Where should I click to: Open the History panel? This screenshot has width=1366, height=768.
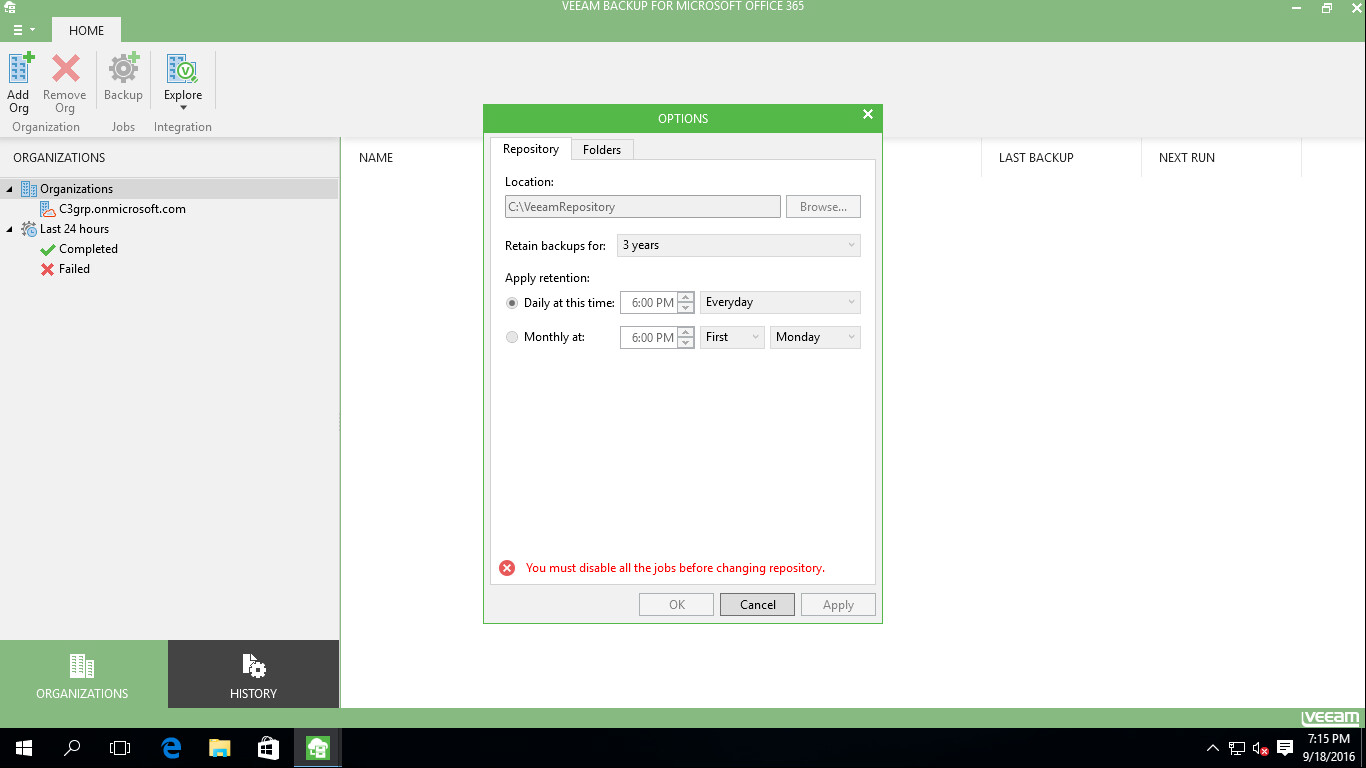pyautogui.click(x=253, y=675)
